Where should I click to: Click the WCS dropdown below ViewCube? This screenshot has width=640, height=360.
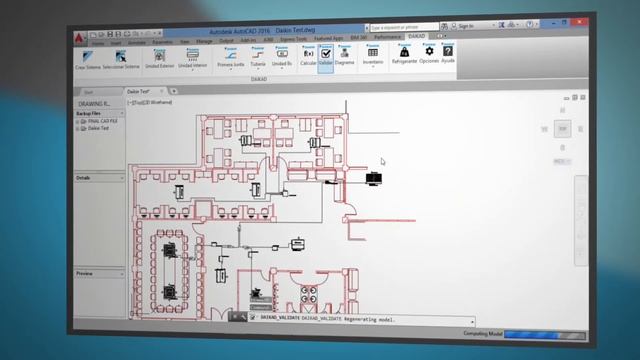(562, 162)
